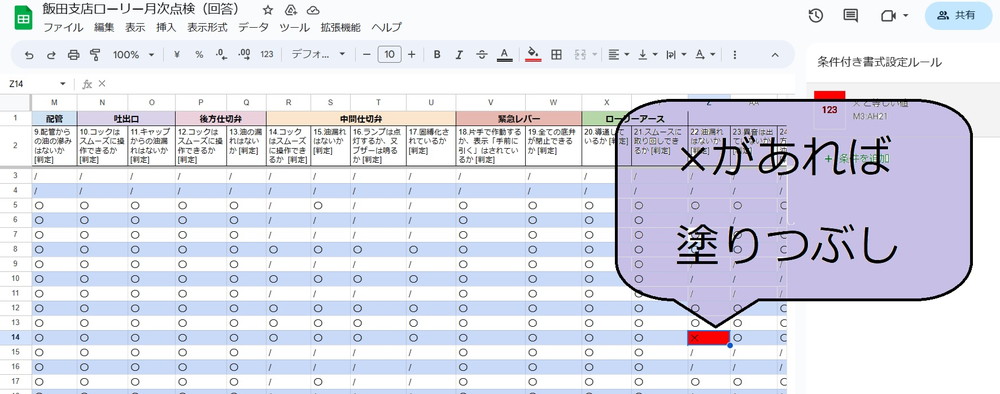Click the undo arrow icon
The image size is (1000, 394).
click(29, 55)
